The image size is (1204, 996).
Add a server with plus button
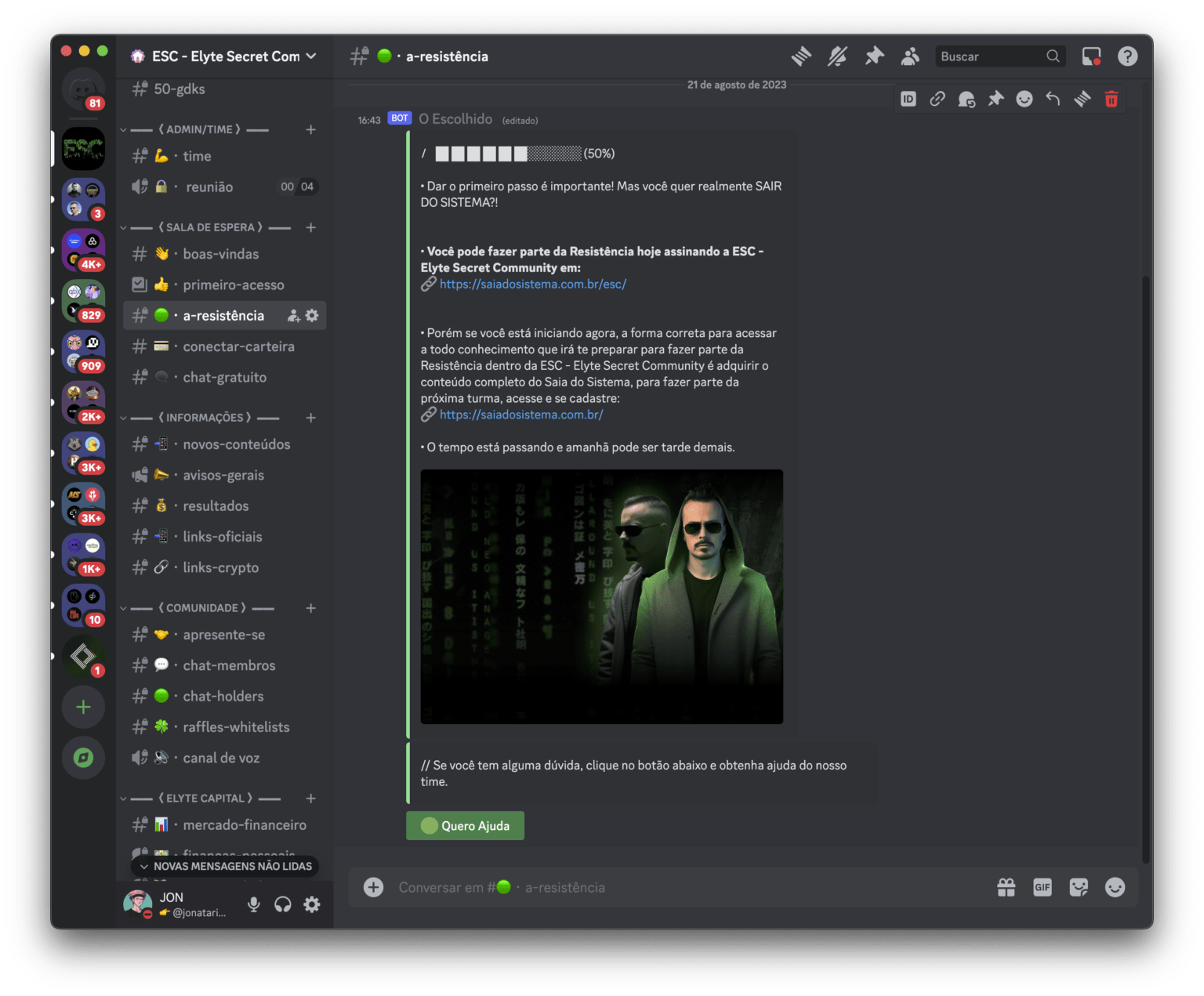[83, 707]
